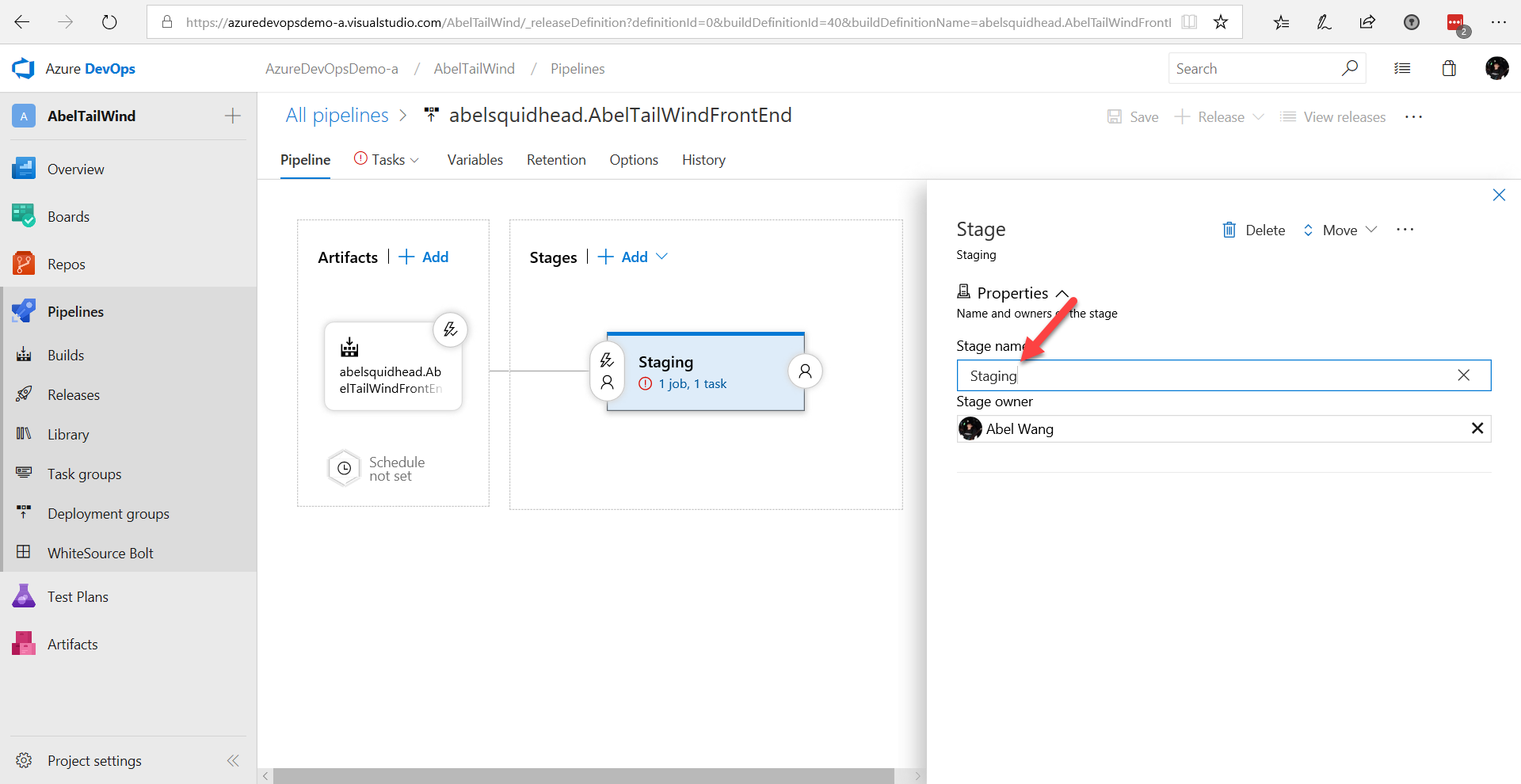
Task: Click artifact continuous deployment trigger lightning icon
Action: pyautogui.click(x=450, y=329)
